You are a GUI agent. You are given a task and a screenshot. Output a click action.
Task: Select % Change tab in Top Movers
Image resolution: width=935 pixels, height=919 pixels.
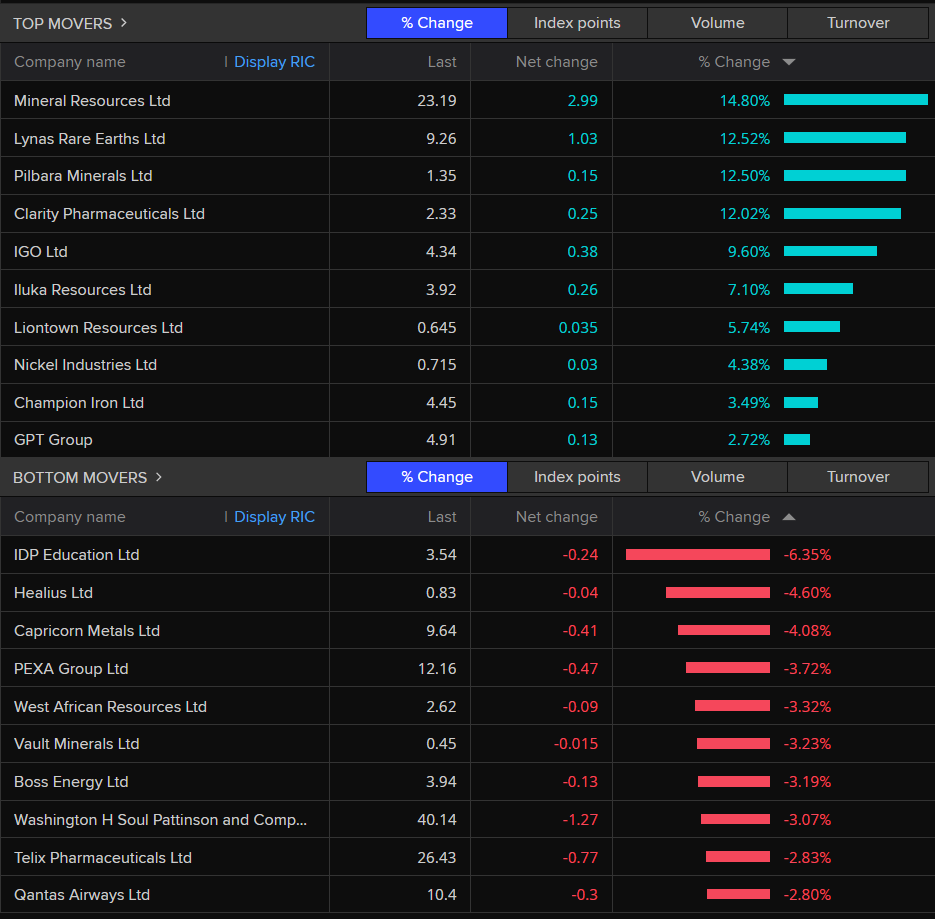(436, 23)
